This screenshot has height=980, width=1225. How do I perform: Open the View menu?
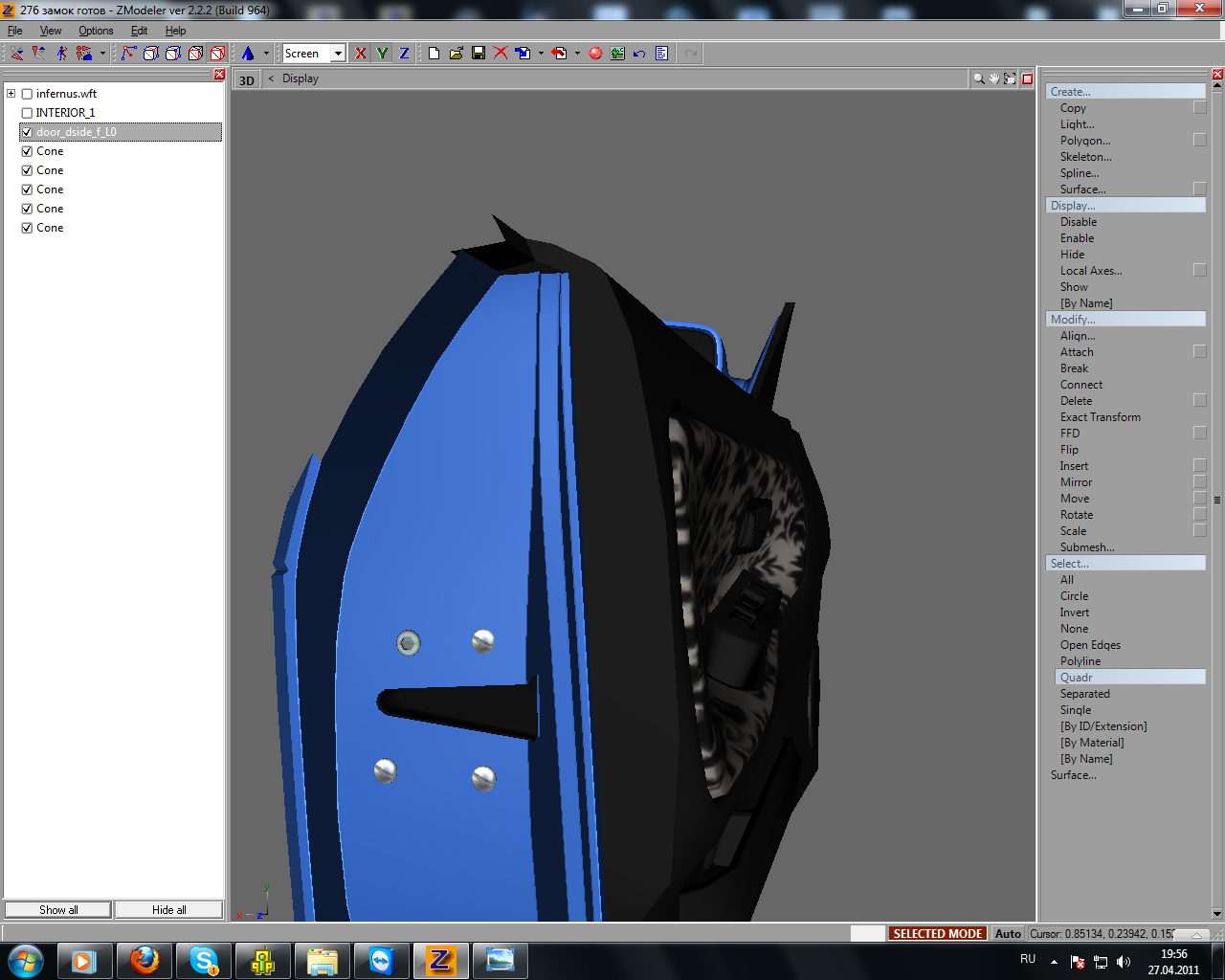coord(51,31)
